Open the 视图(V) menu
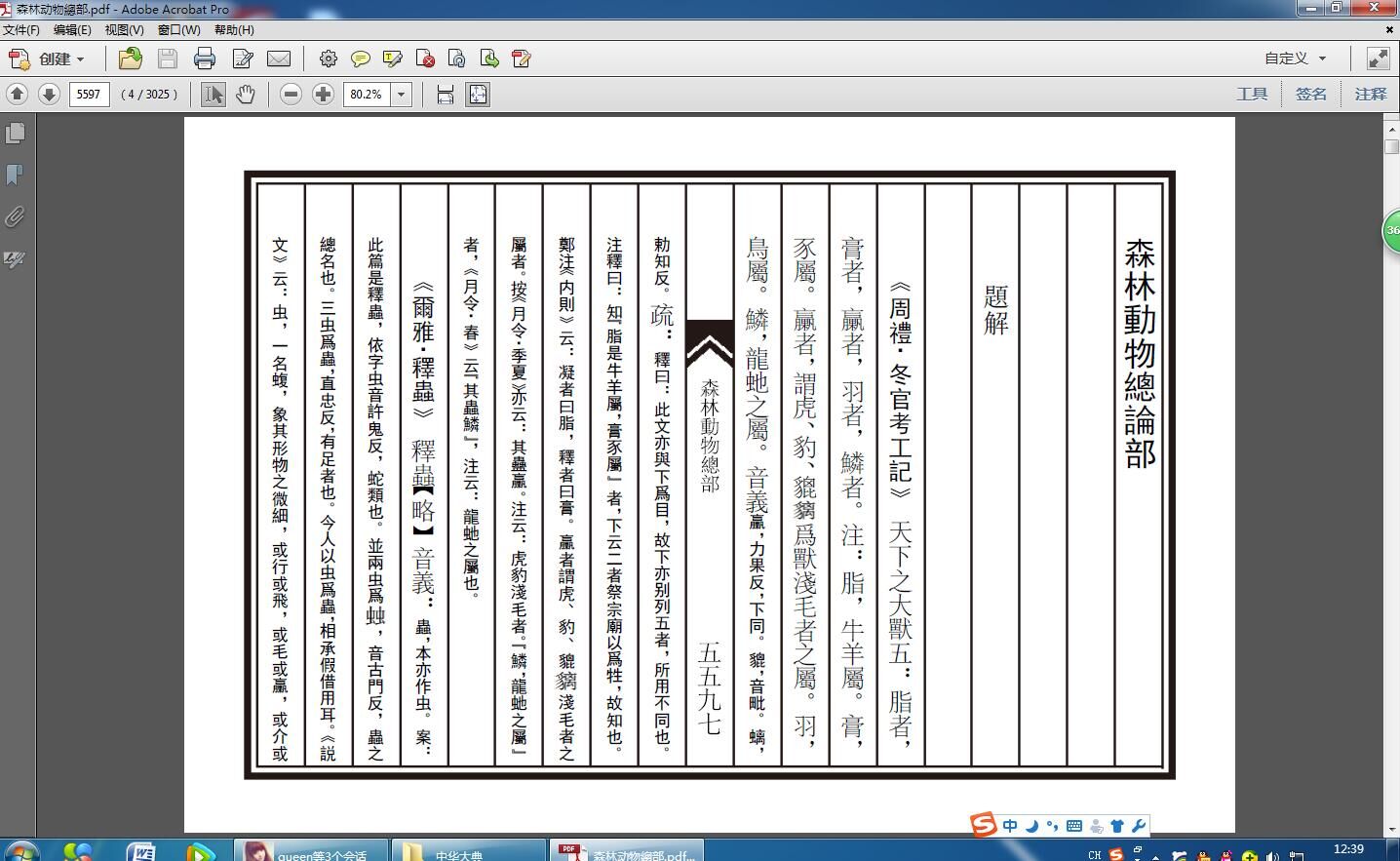The width and height of the screenshot is (1400, 861). pos(124,30)
